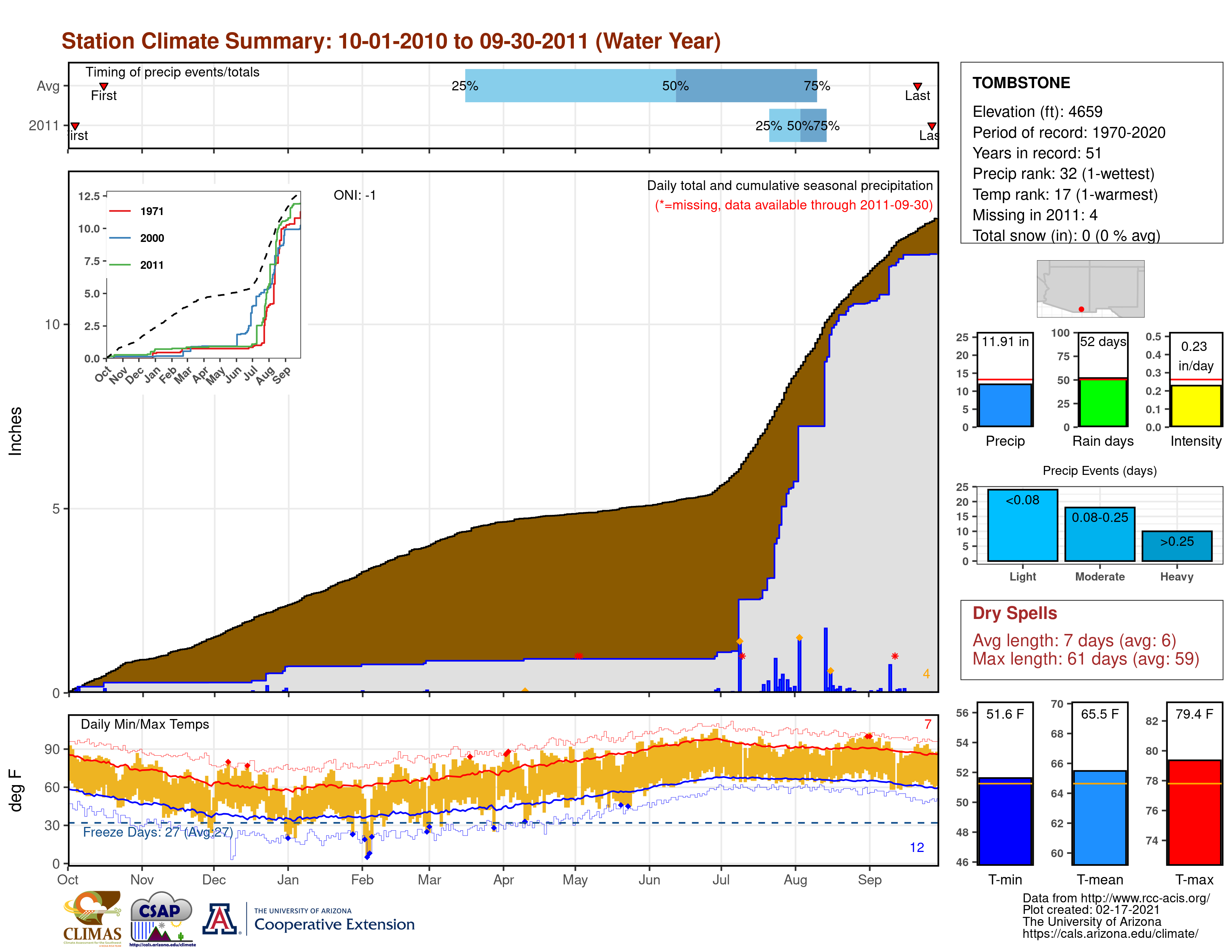Click the Arizona station location map thumbnail
Screen dimensions: 1232x952
[x=1091, y=288]
